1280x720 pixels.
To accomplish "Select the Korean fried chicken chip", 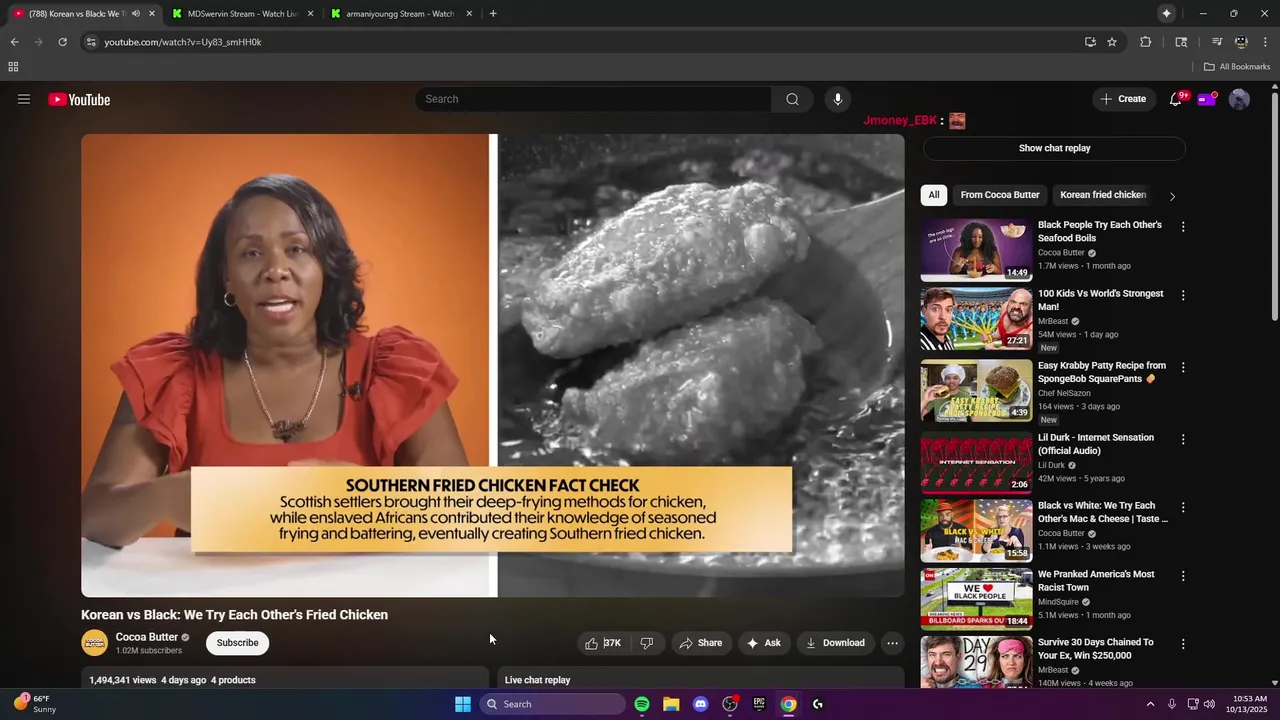I will tap(1103, 195).
